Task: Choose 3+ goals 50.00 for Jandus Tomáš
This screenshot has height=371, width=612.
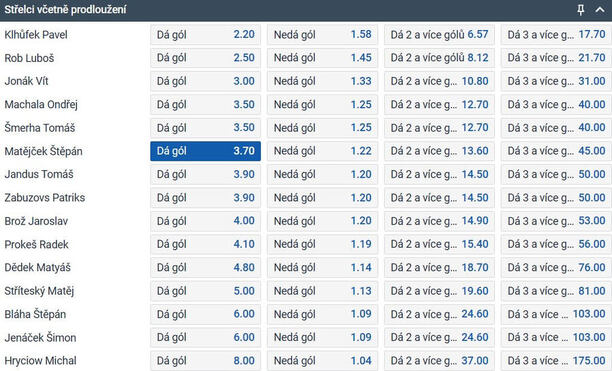Action: [556, 174]
